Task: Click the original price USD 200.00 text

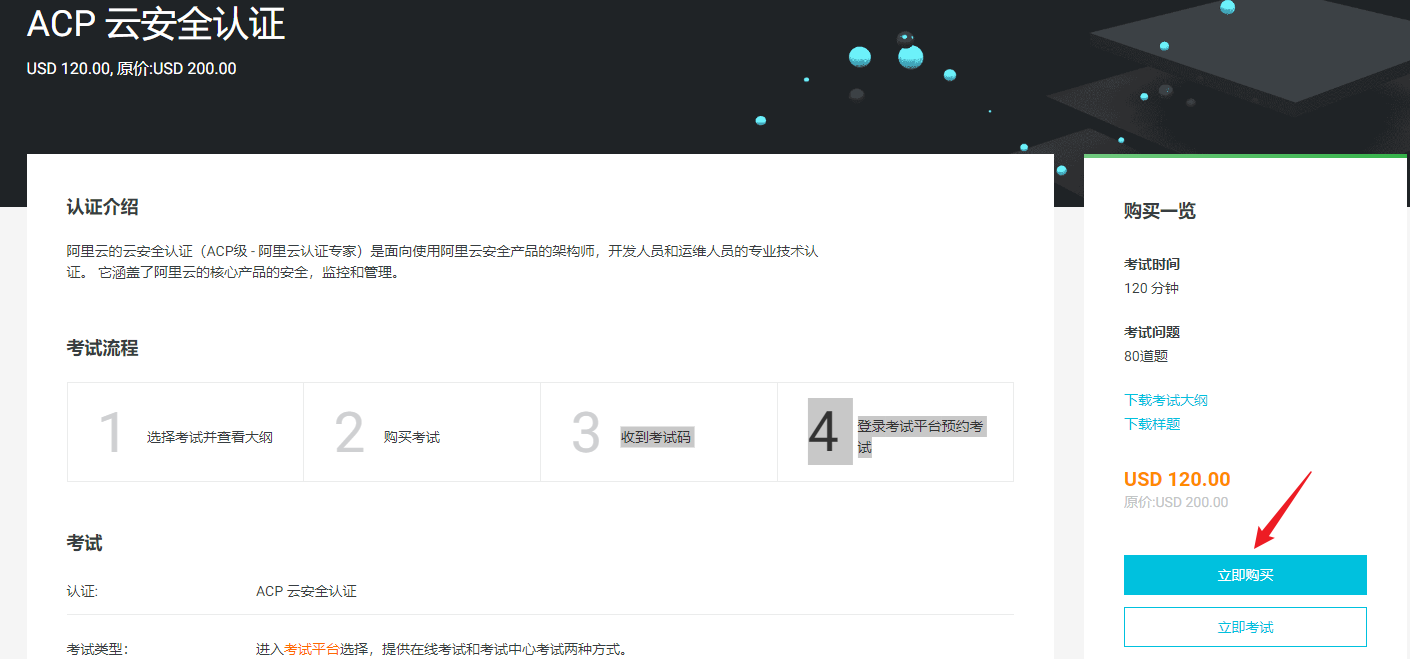Action: click(x=1175, y=502)
